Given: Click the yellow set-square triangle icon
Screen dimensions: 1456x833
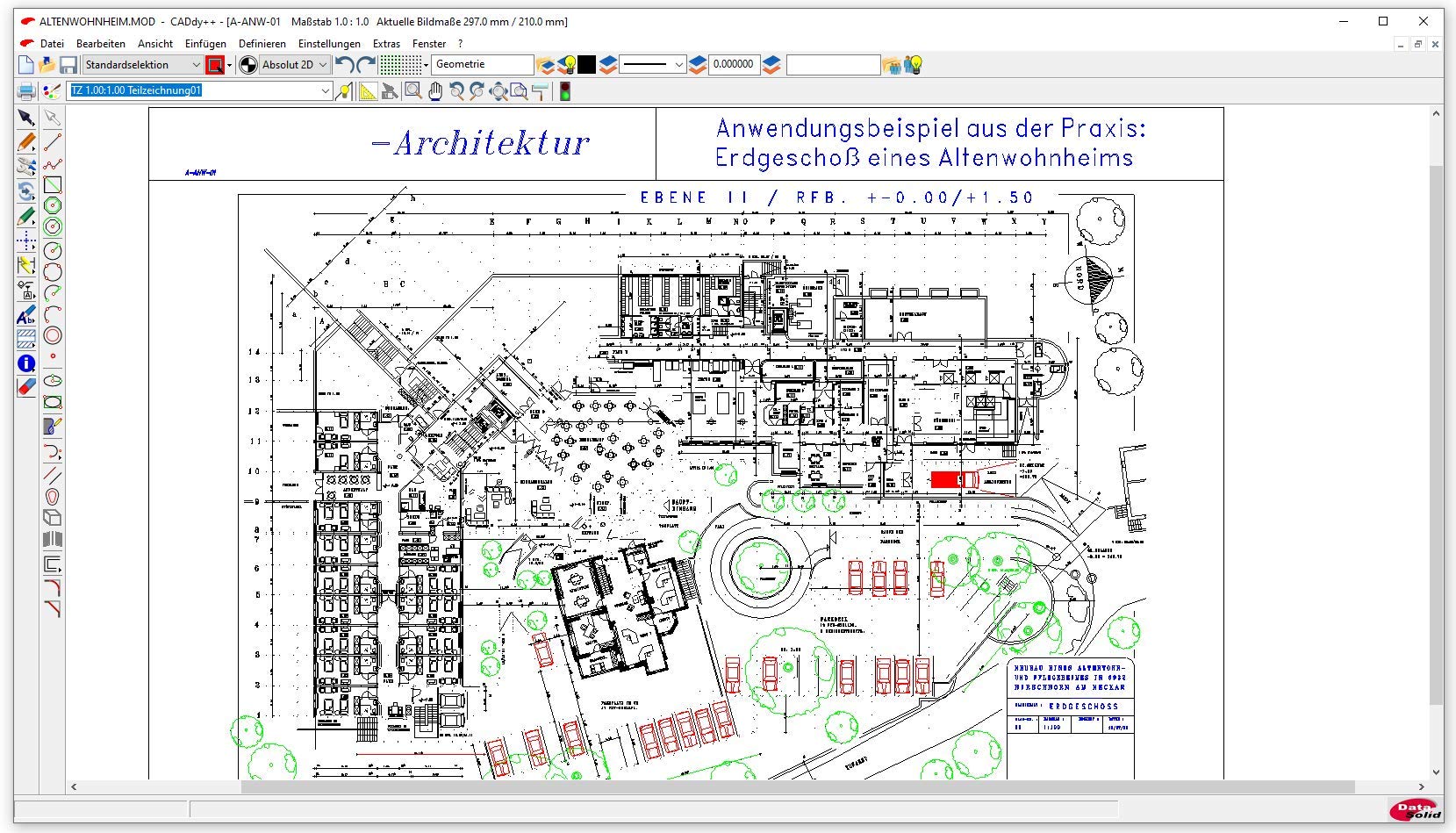Looking at the screenshot, I should coord(368,90).
